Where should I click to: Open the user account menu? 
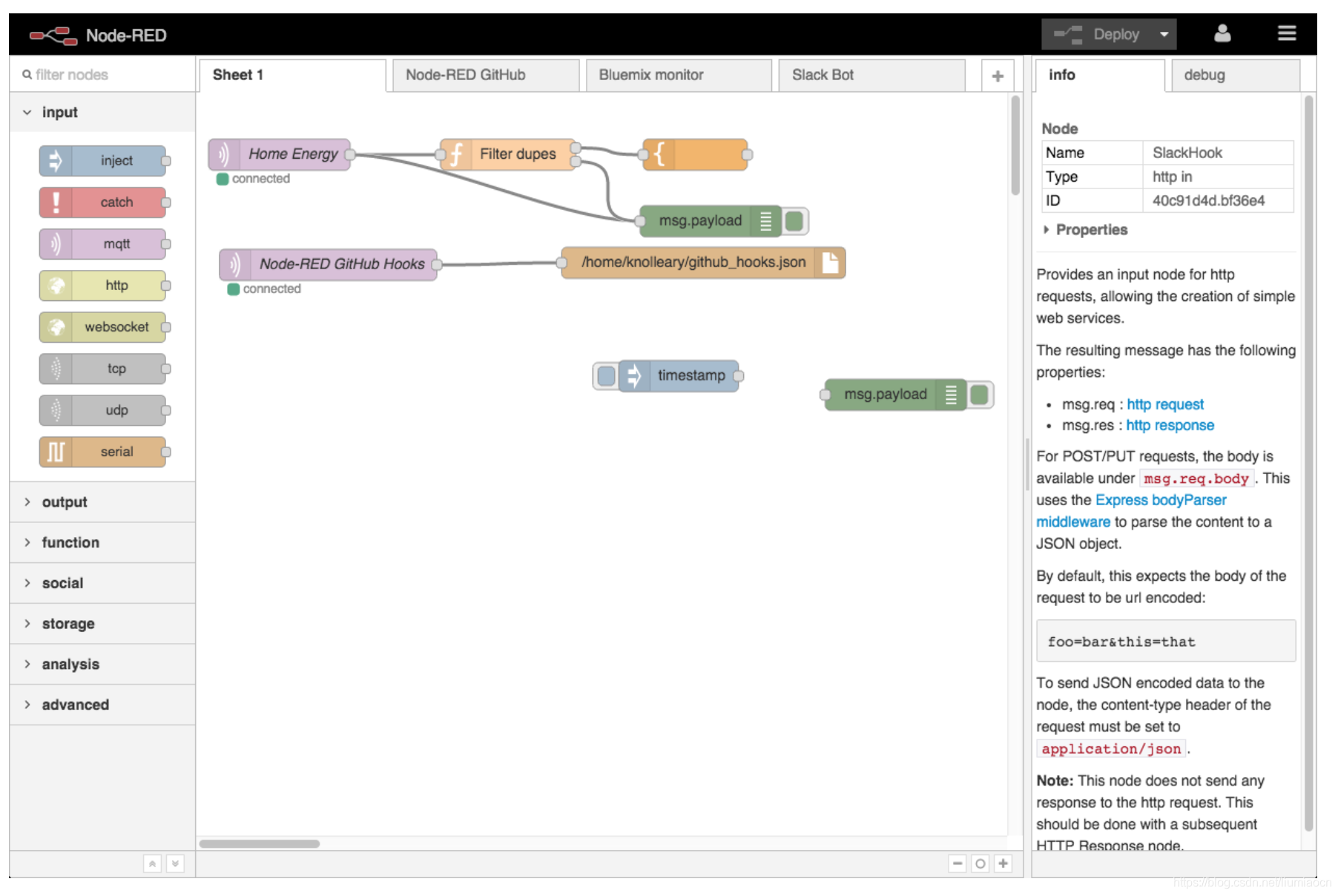(1222, 34)
